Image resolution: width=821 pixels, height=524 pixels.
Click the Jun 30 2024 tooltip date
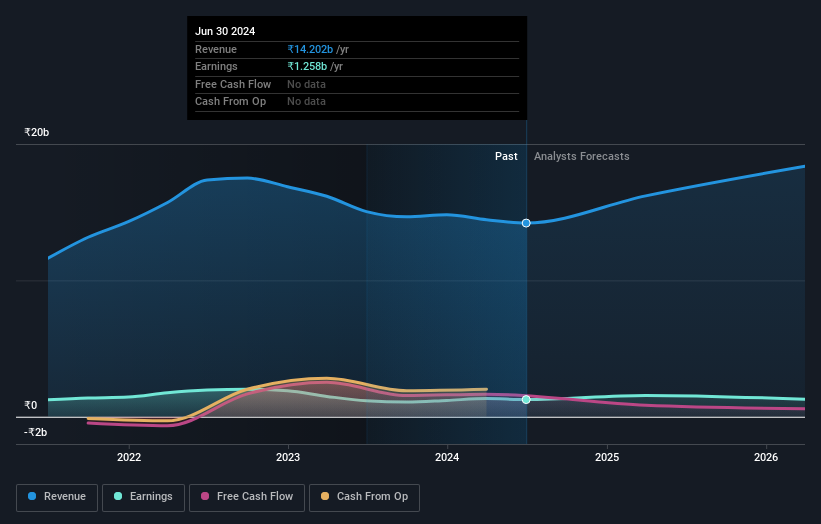point(225,31)
